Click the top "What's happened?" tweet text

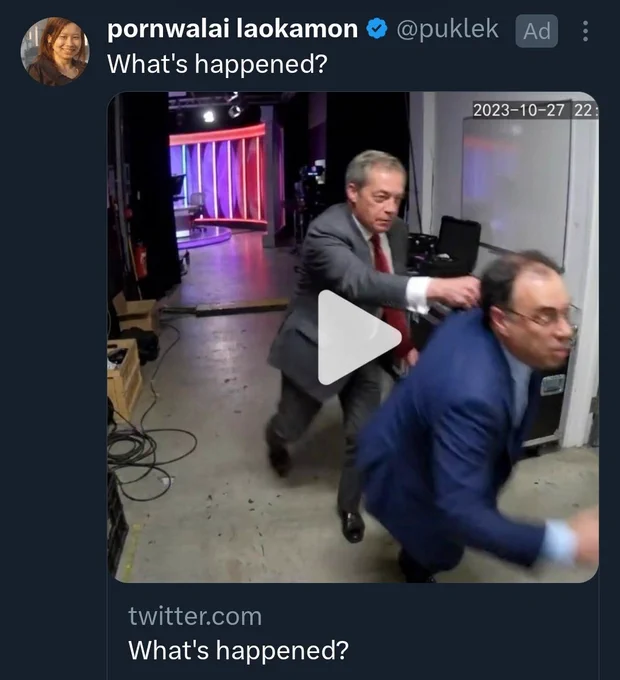pos(217,64)
